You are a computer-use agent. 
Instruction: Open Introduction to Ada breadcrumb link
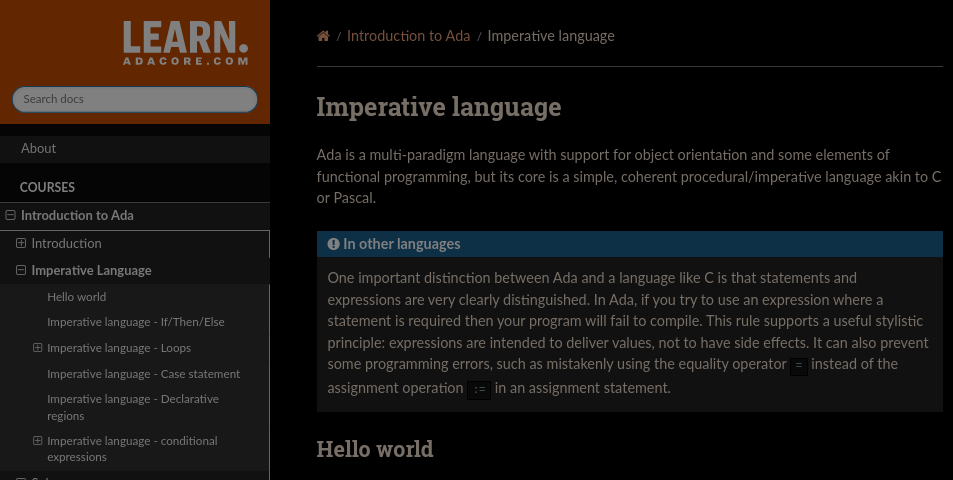coord(408,36)
